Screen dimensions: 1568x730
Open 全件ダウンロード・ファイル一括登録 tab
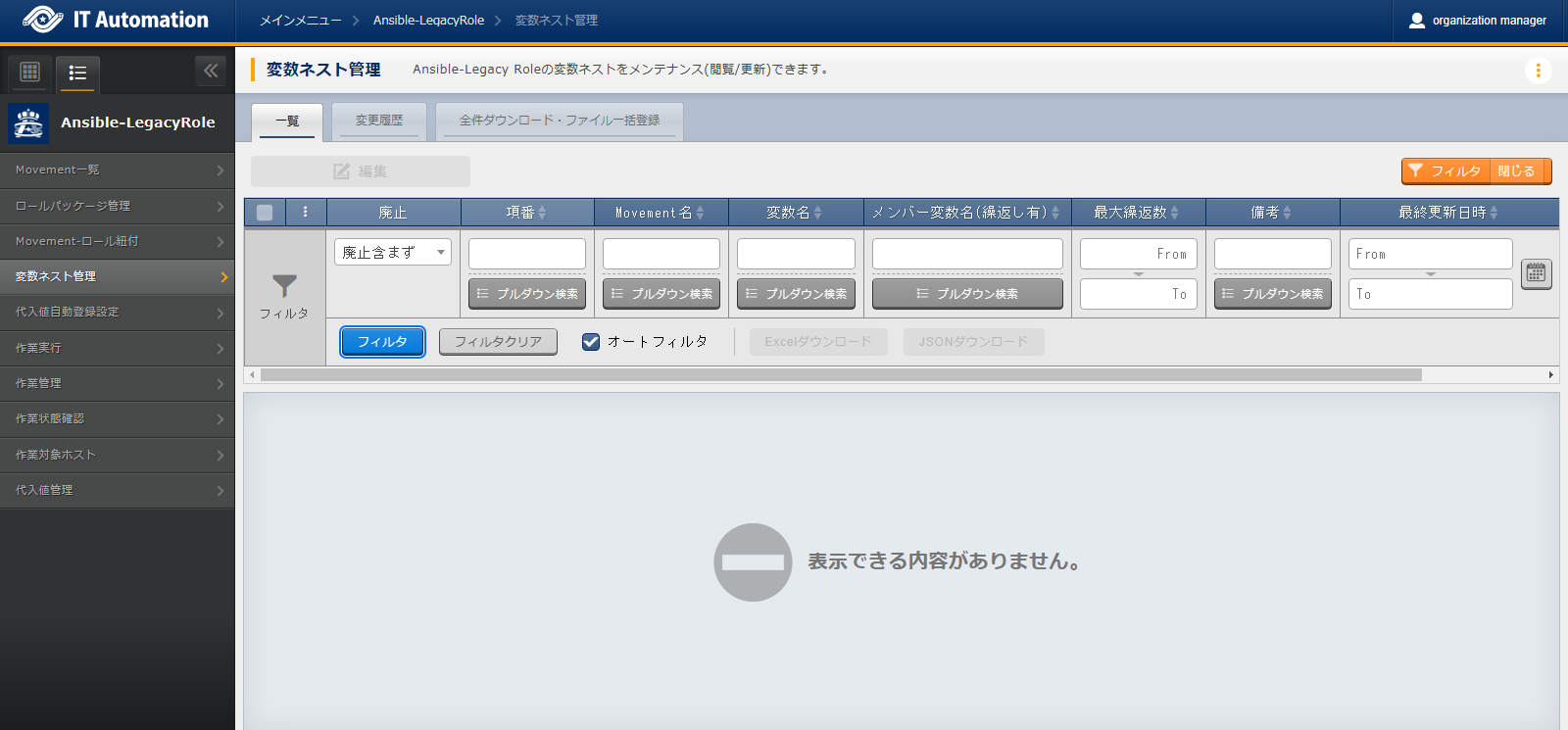(559, 121)
